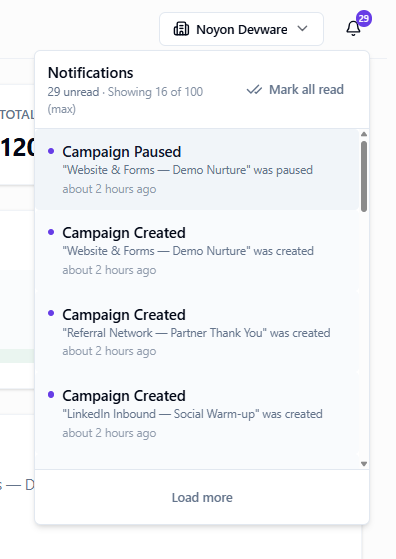Click the double-check icon beside Mark all read
The image size is (396, 559).
pyautogui.click(x=254, y=90)
